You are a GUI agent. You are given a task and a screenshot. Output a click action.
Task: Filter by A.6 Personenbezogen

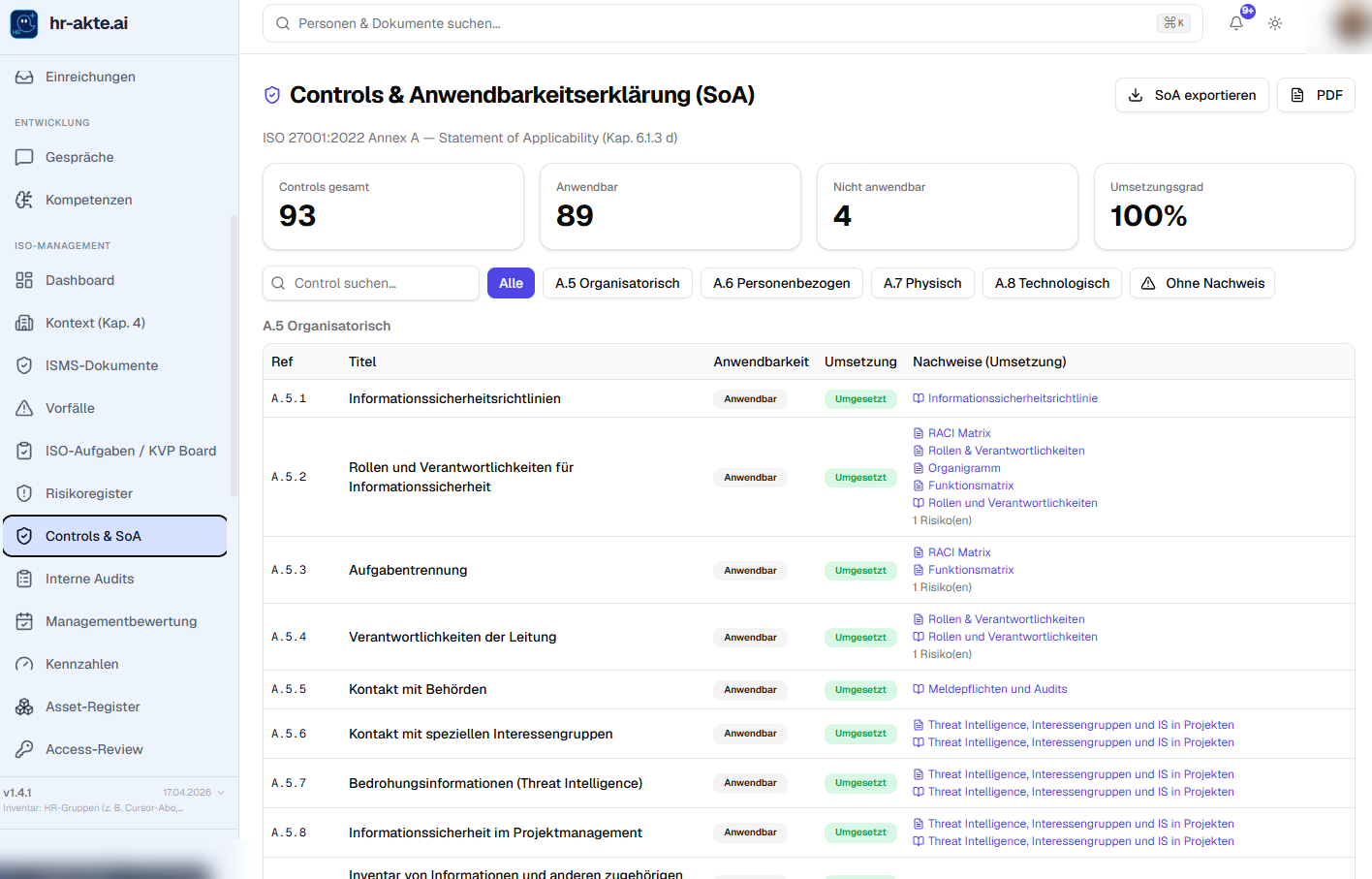tap(781, 283)
